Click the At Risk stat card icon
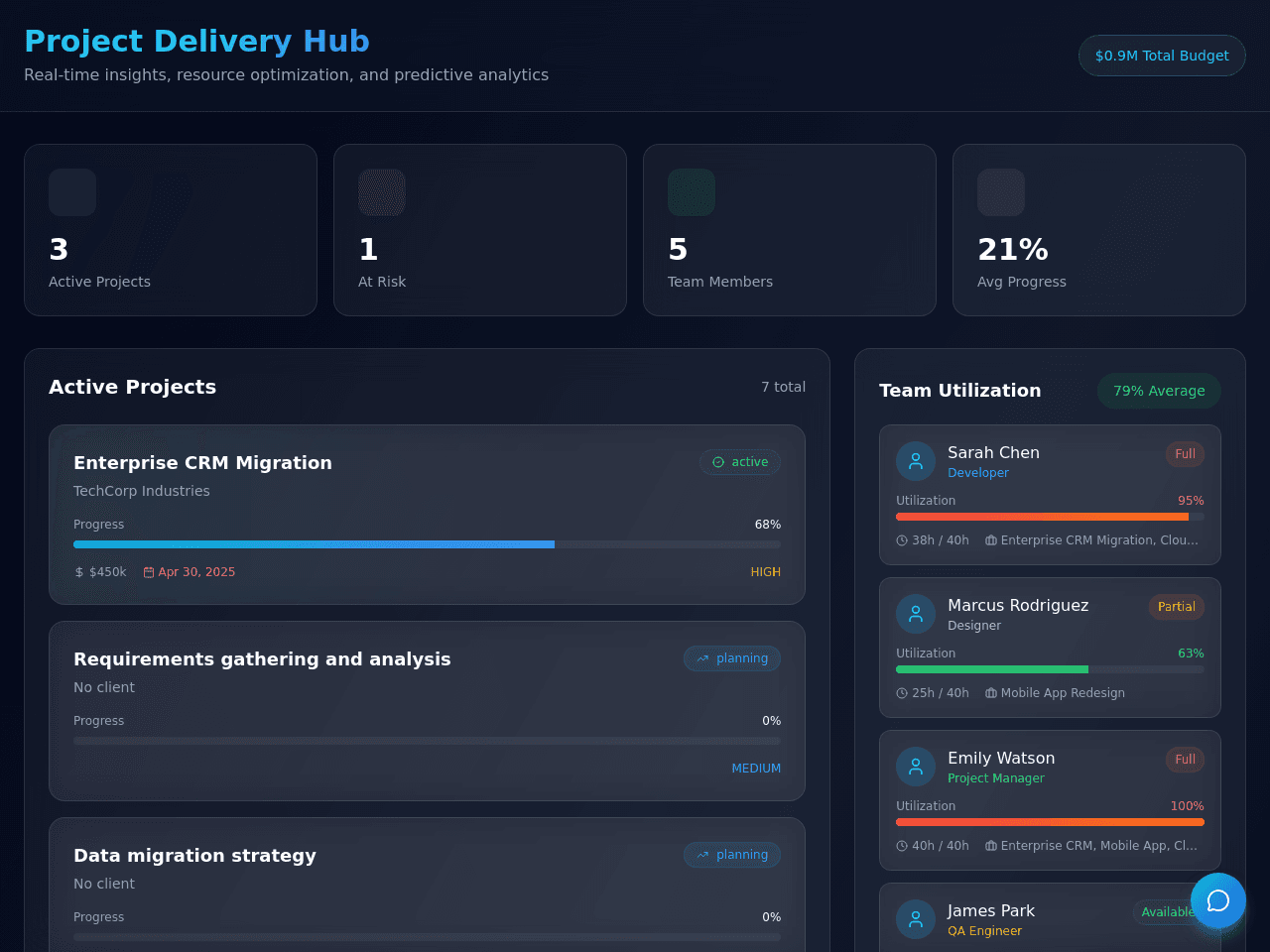Image resolution: width=1270 pixels, height=952 pixels. tap(382, 192)
